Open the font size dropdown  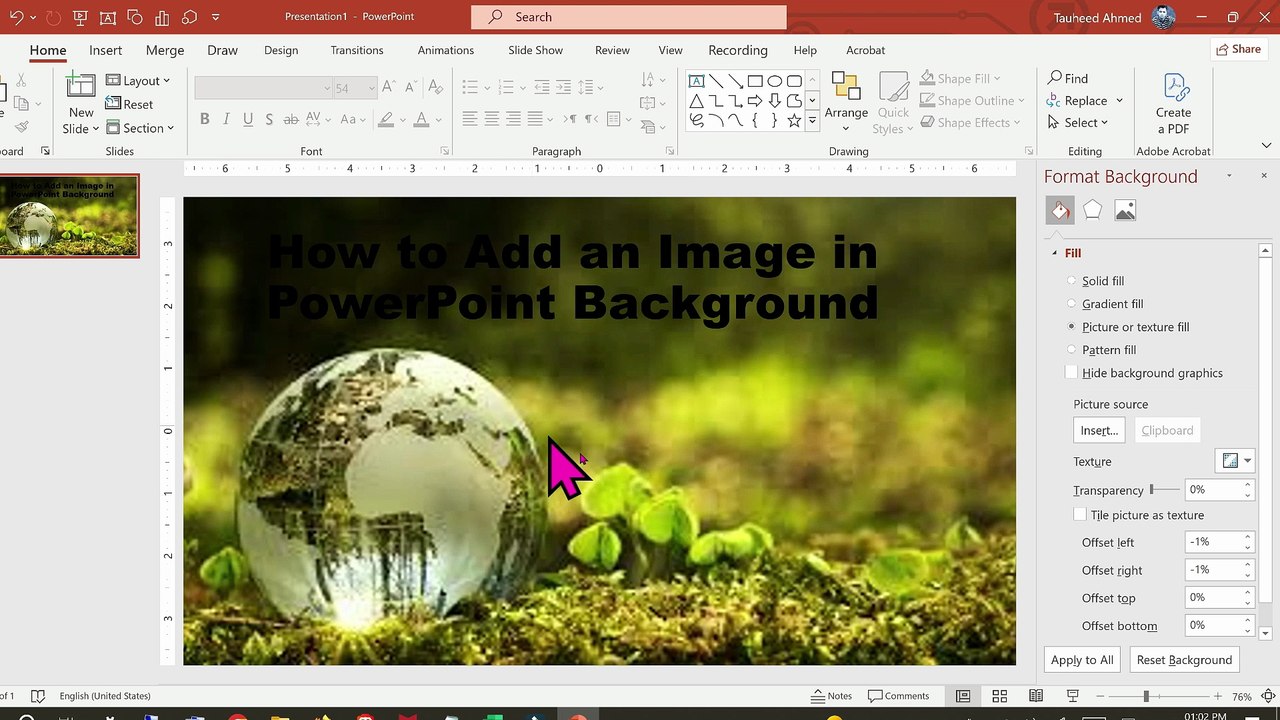click(371, 88)
